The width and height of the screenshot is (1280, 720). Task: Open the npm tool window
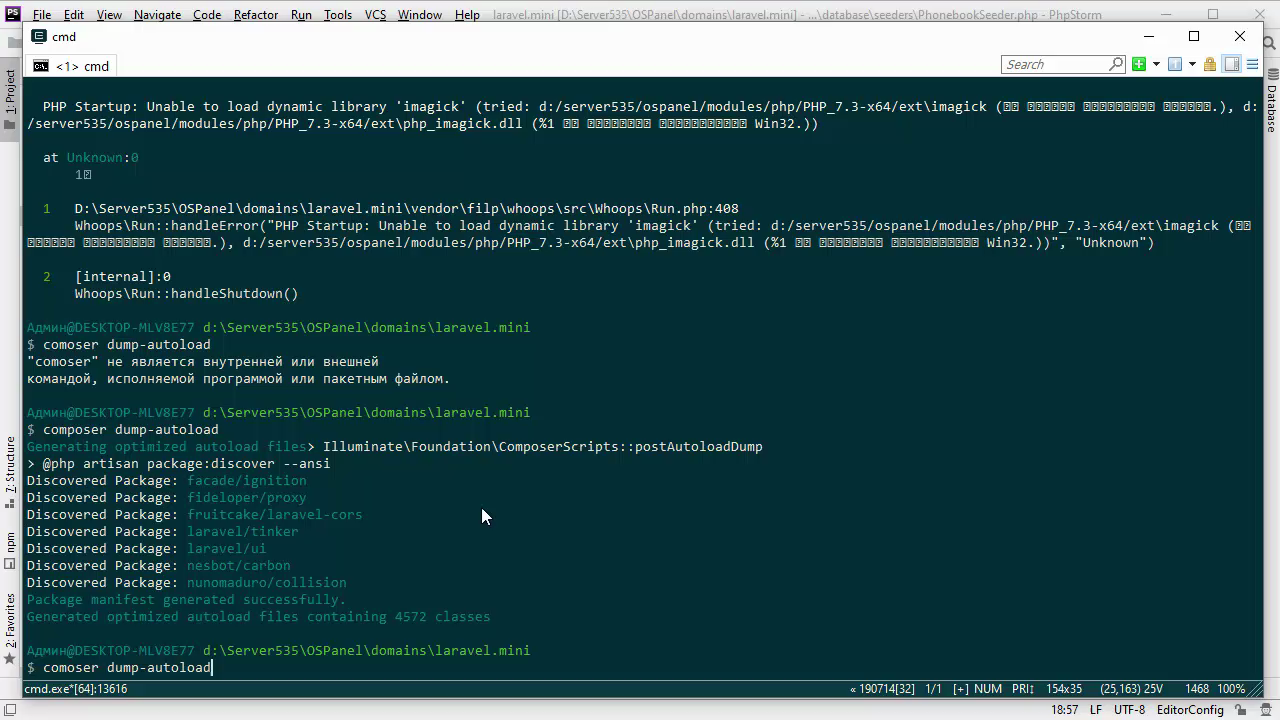[11, 550]
